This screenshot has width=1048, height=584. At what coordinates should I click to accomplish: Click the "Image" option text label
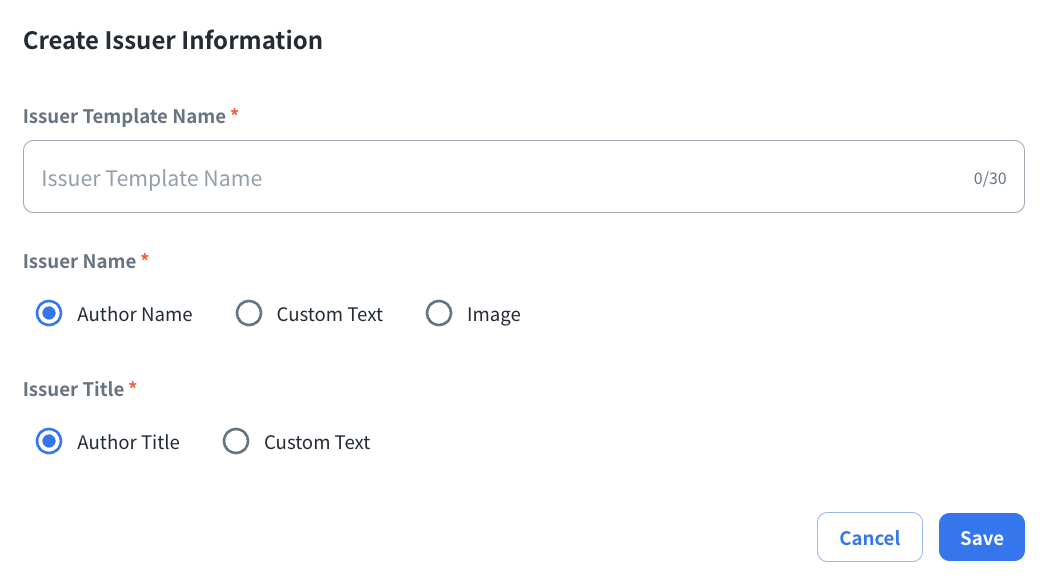493,314
